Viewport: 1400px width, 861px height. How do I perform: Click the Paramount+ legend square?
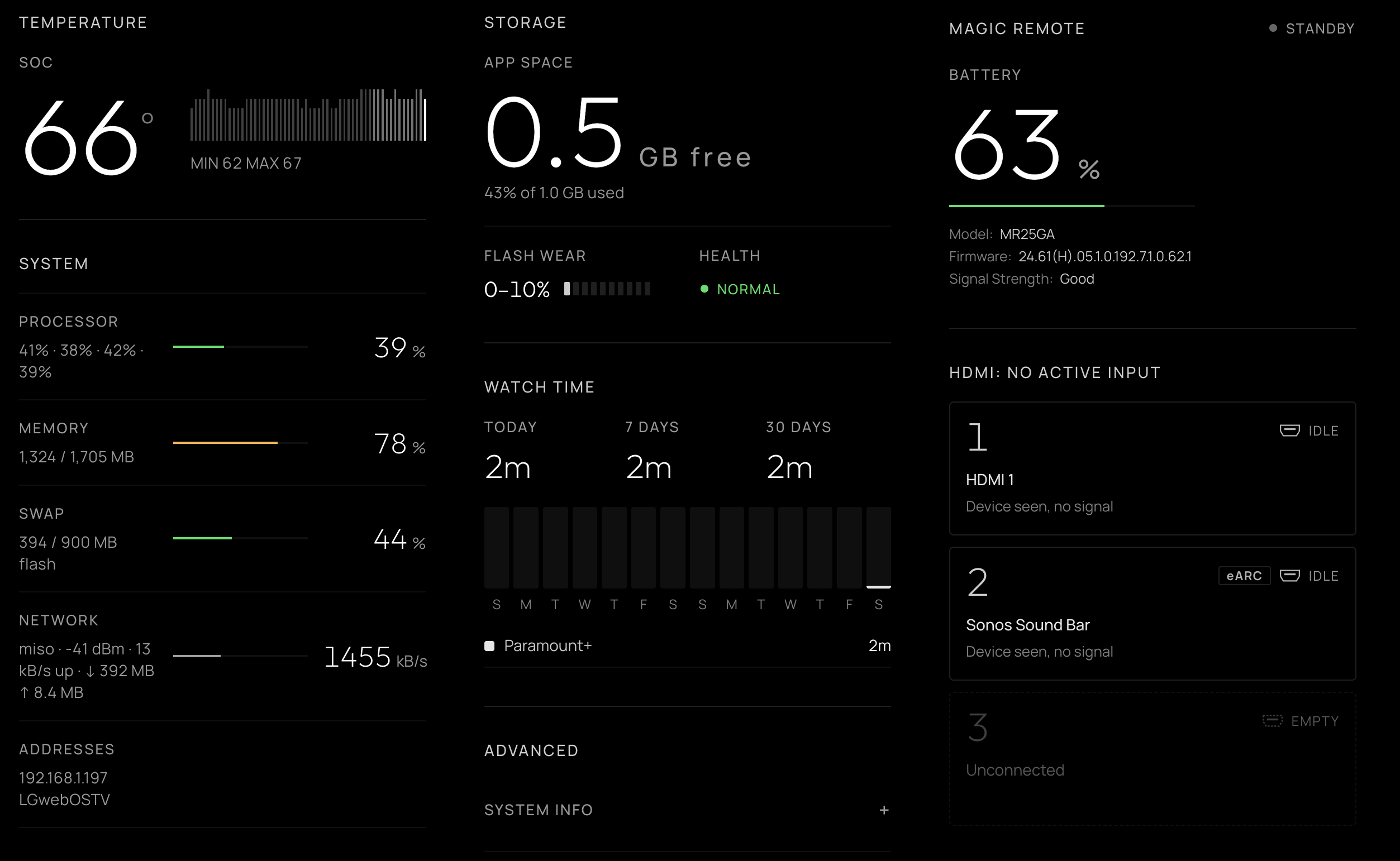click(x=489, y=645)
